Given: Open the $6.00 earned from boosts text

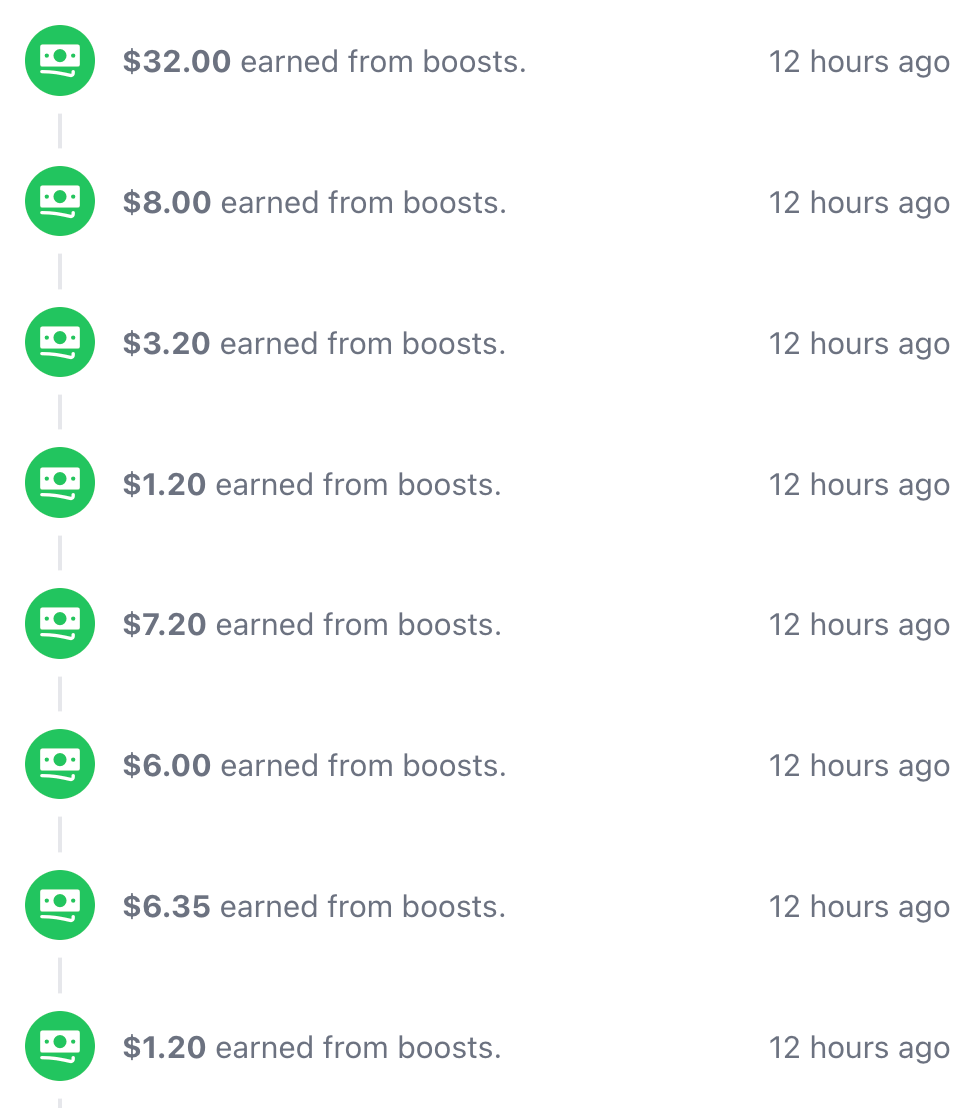Looking at the screenshot, I should (x=314, y=766).
